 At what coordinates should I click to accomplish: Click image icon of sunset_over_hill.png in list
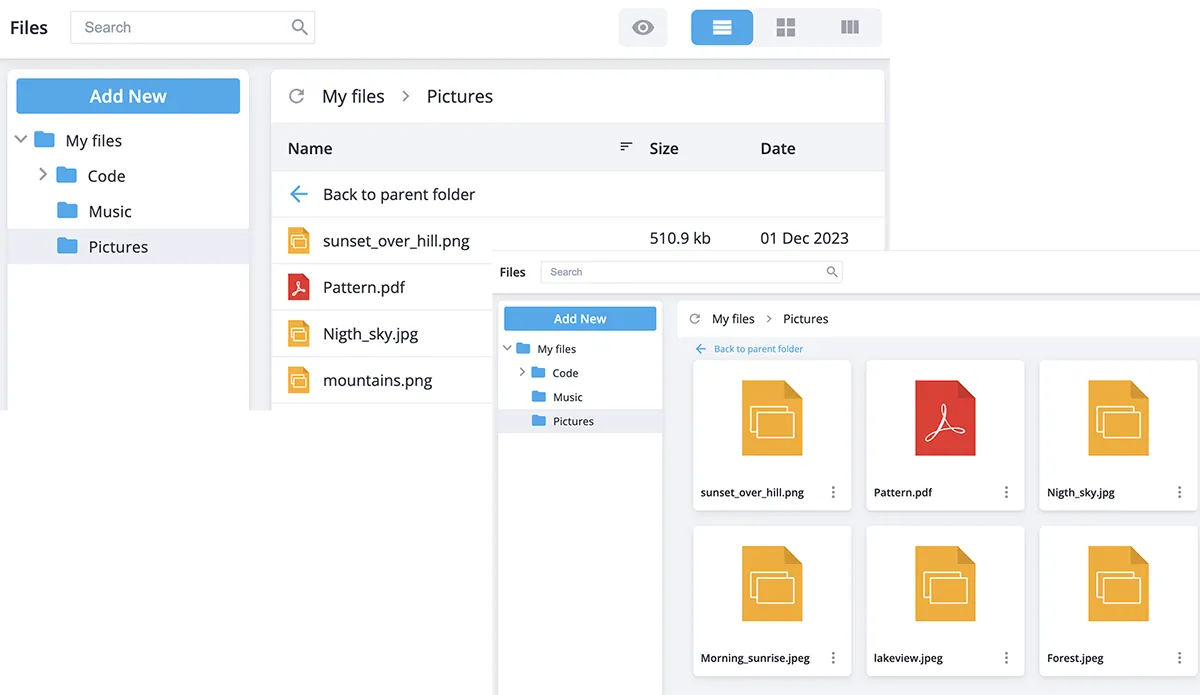[299, 240]
